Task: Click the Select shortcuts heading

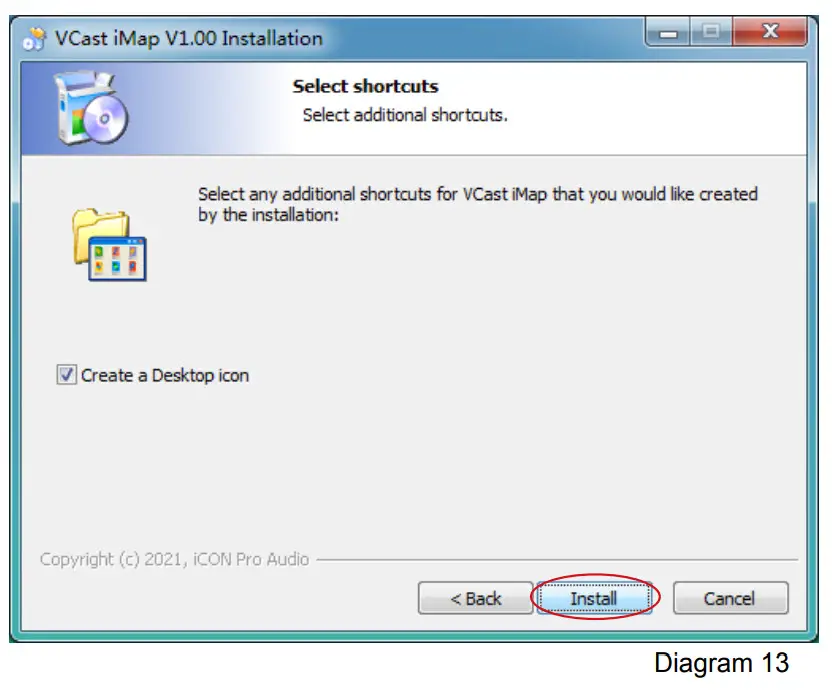Action: coord(366,86)
